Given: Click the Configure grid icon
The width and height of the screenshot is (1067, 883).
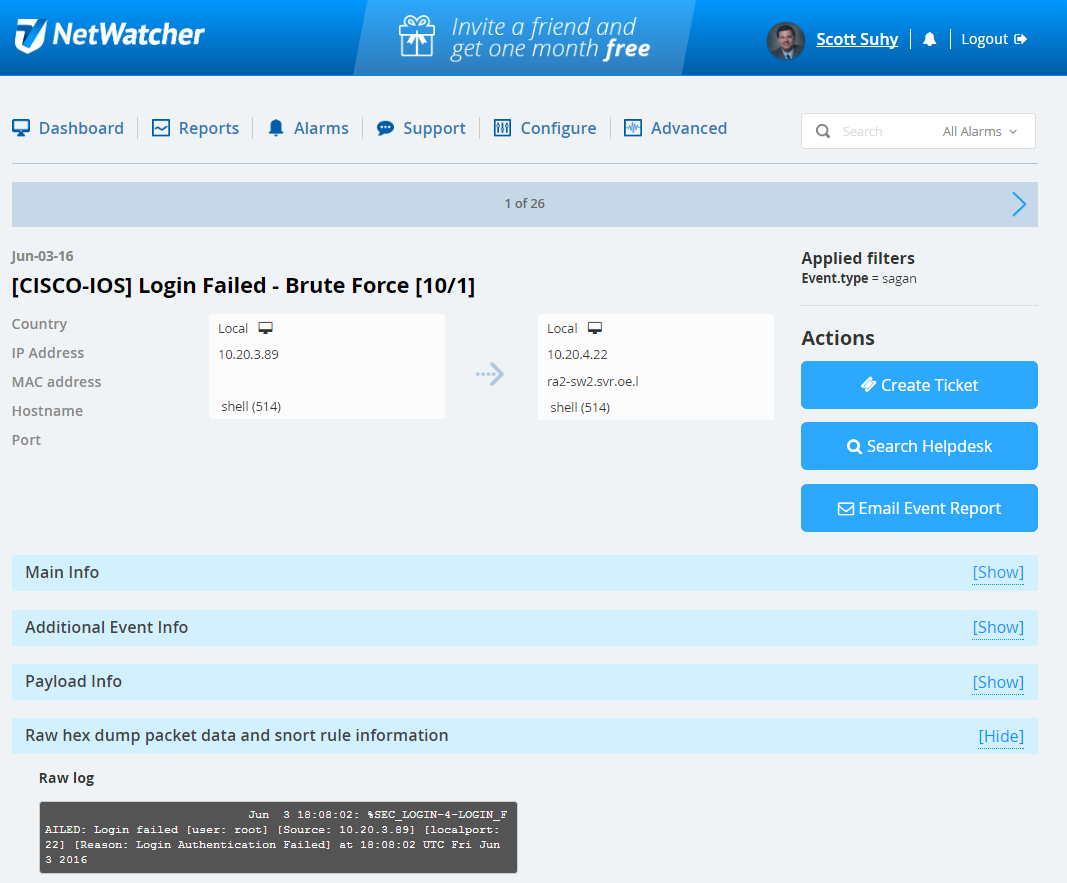Looking at the screenshot, I should (501, 127).
